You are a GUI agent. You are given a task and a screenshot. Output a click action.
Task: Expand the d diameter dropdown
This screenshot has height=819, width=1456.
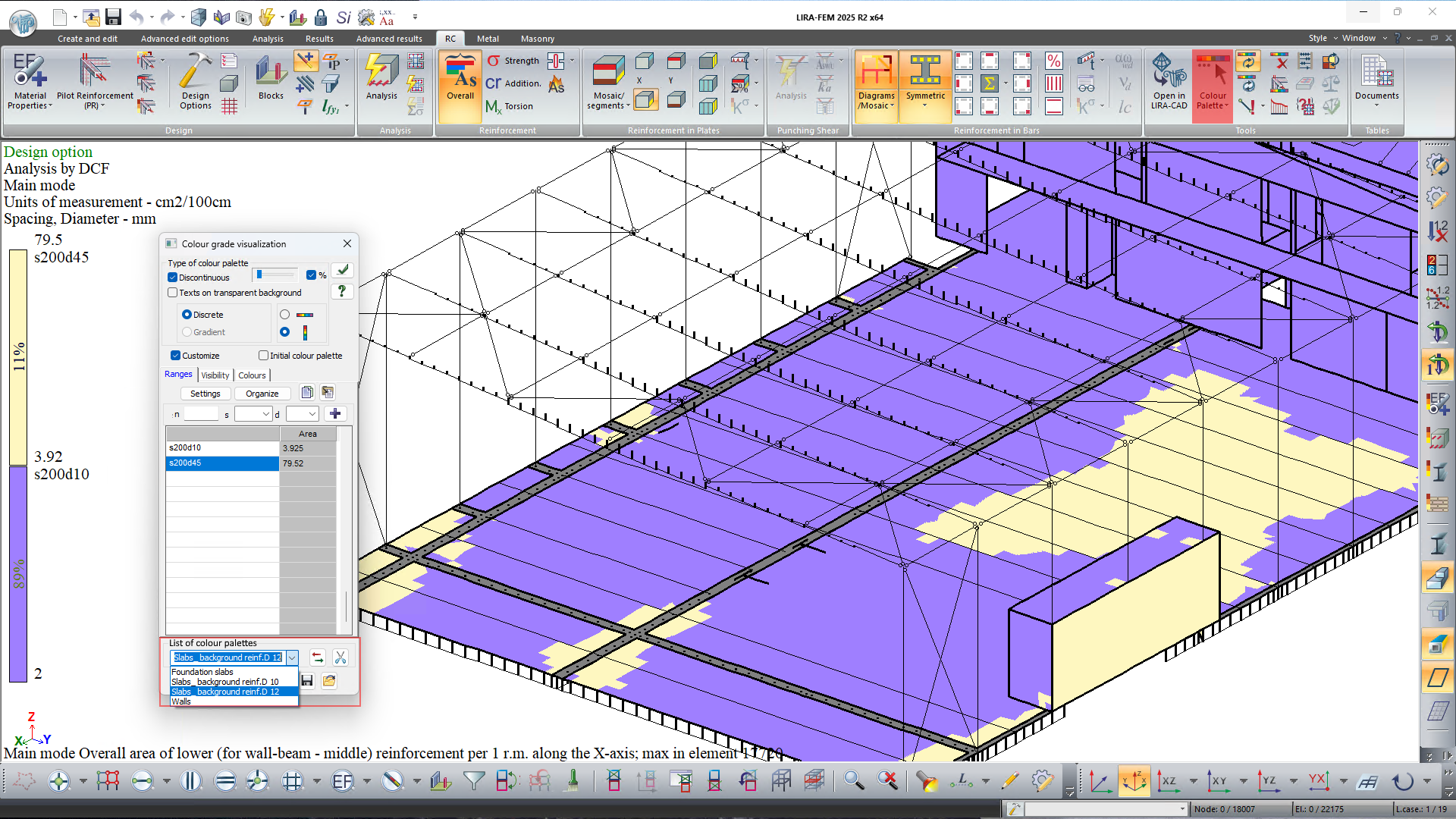coord(312,414)
